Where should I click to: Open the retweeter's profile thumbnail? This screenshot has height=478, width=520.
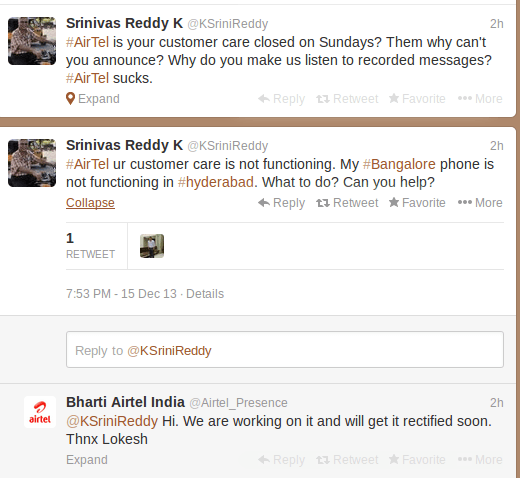coord(152,246)
